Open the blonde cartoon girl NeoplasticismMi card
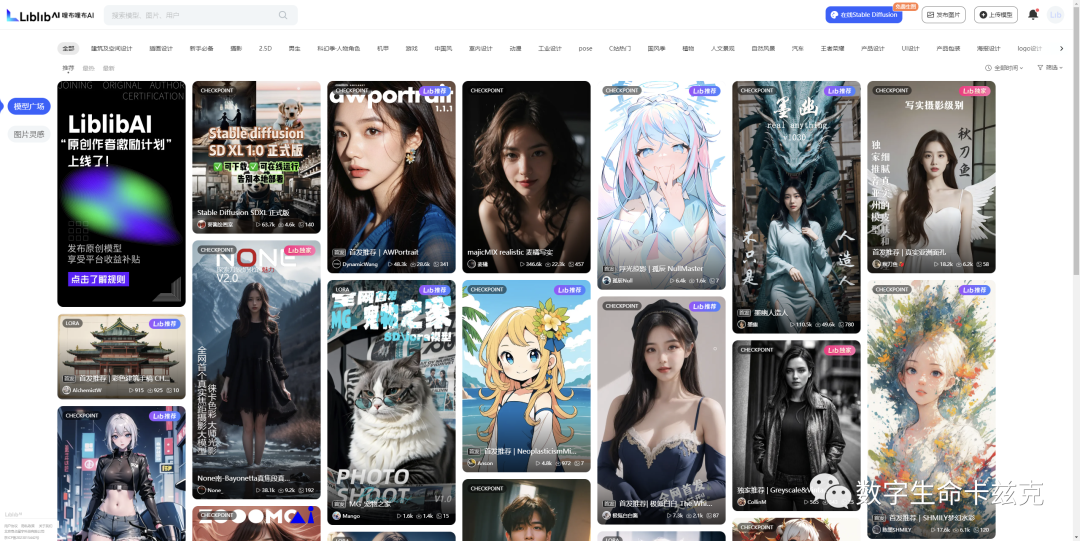This screenshot has height=541, width=1080. (x=526, y=376)
